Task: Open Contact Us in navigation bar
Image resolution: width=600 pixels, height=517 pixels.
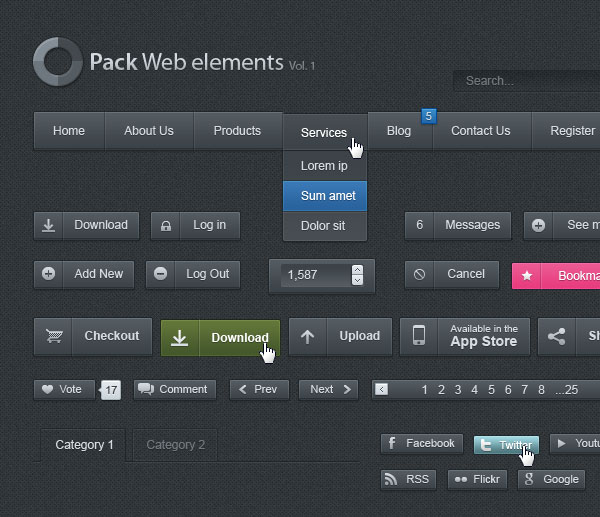Action: pyautogui.click(x=482, y=130)
